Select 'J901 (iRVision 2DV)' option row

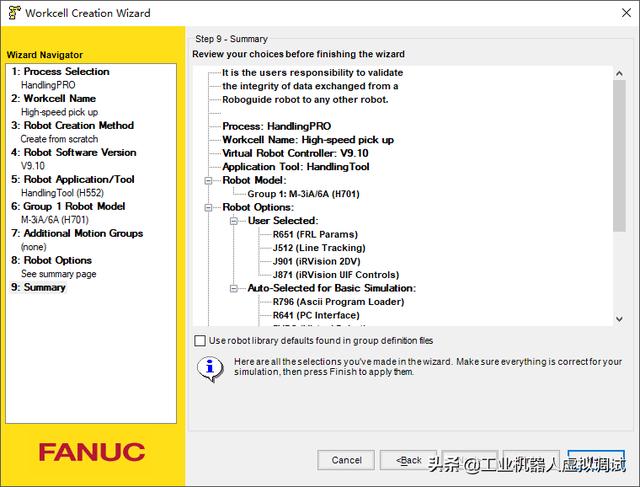point(316,261)
